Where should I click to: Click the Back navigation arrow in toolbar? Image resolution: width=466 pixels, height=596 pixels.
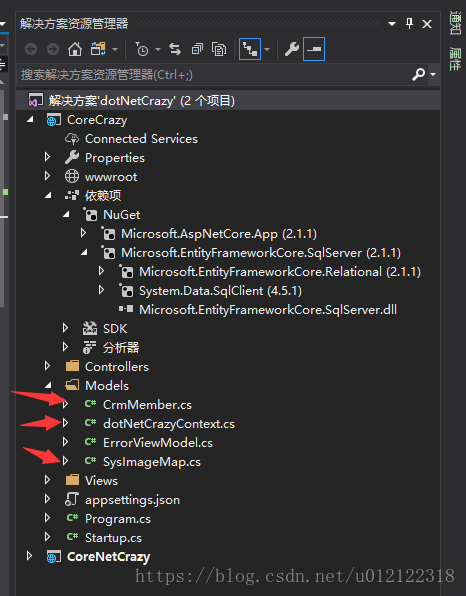(31, 49)
